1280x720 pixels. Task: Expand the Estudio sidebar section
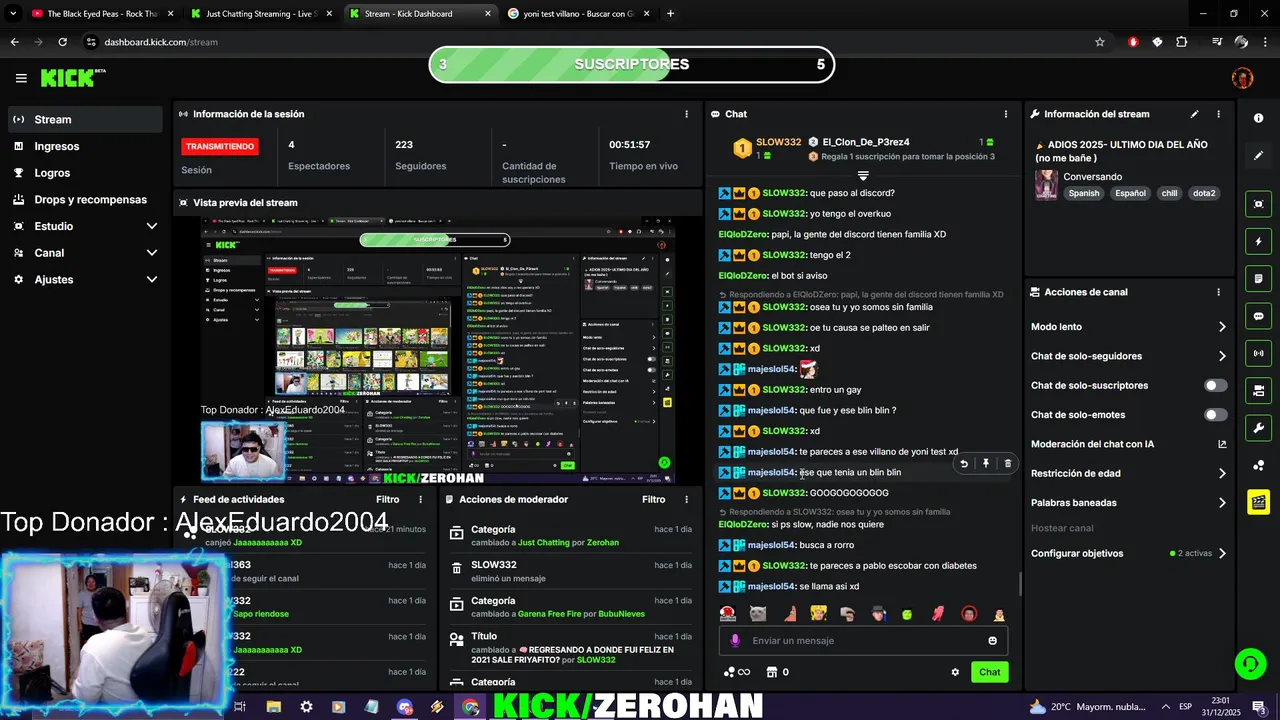(85, 226)
